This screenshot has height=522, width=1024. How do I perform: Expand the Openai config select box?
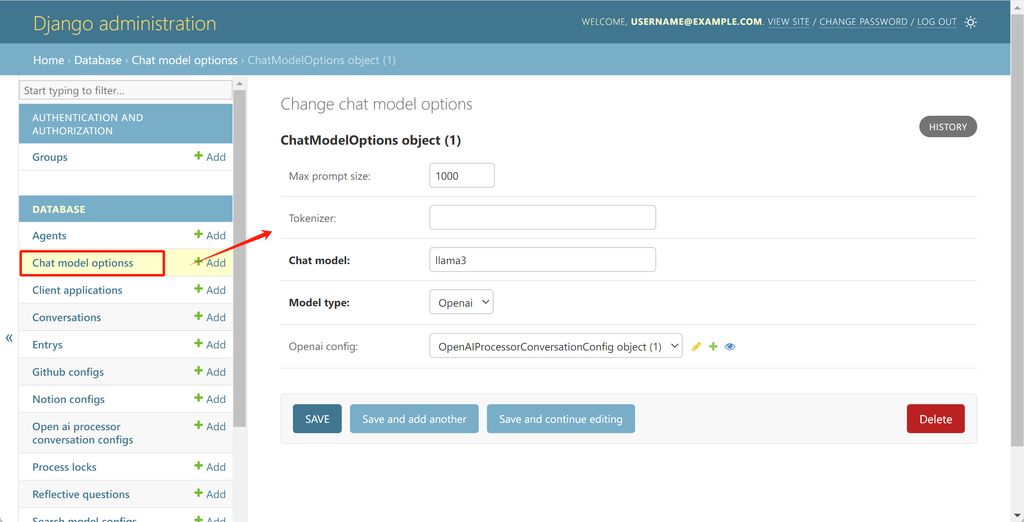(x=555, y=347)
